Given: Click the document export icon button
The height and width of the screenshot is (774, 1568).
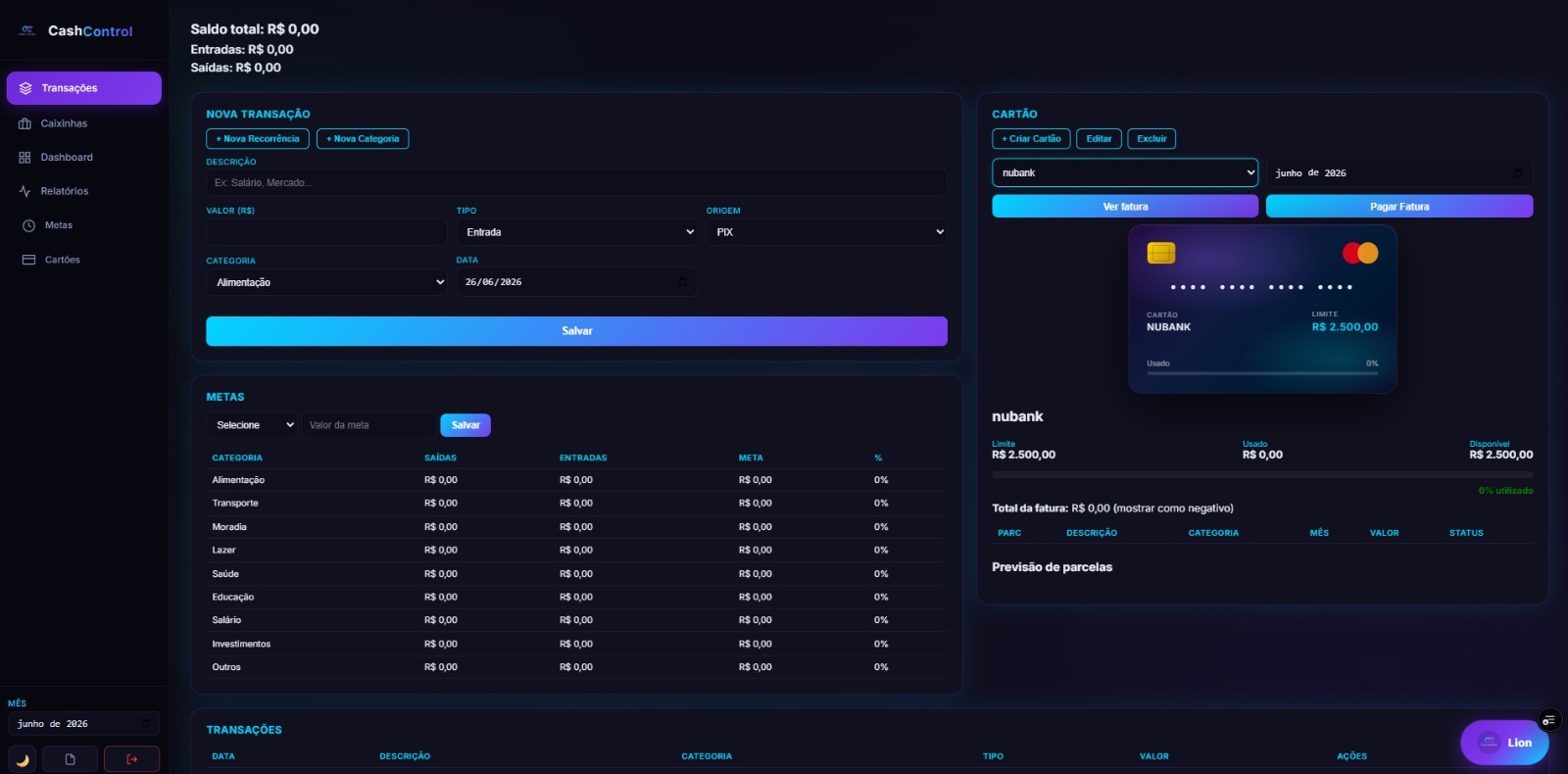Looking at the screenshot, I should tap(70, 759).
